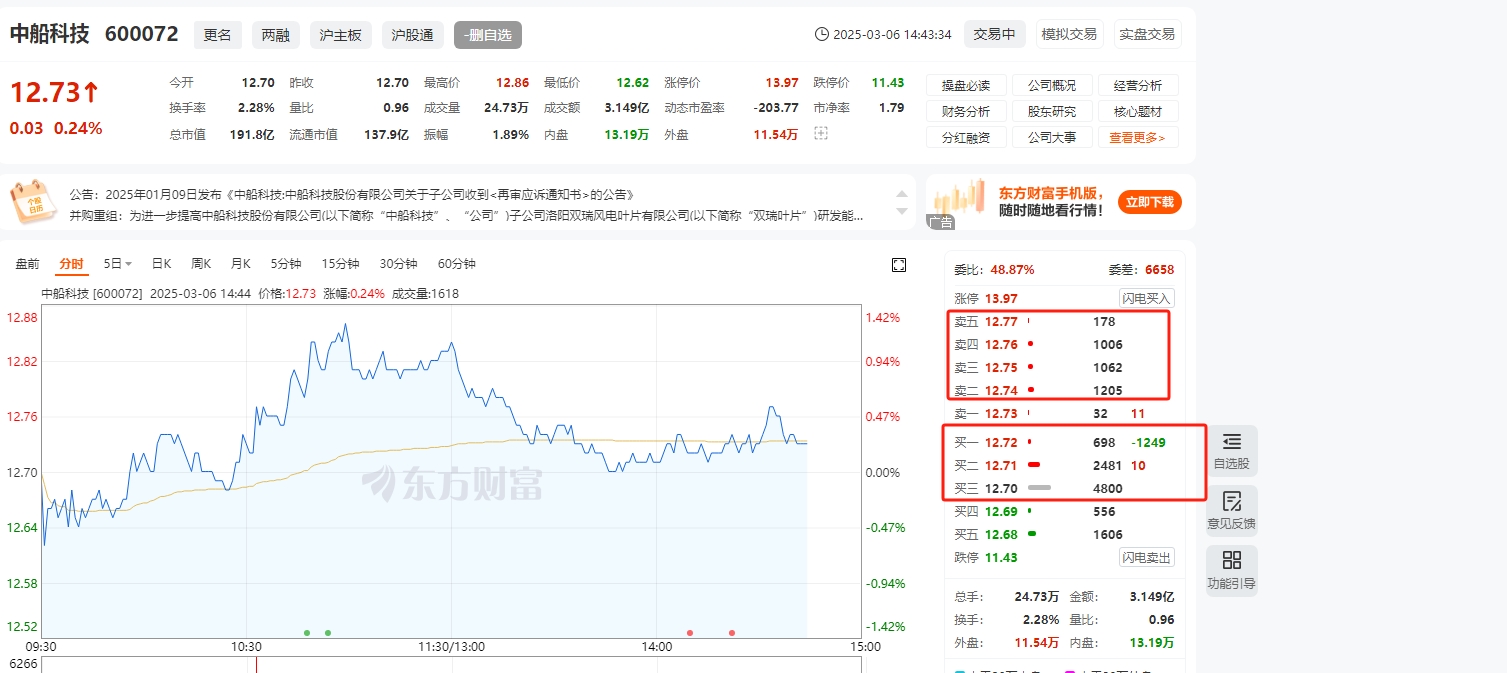This screenshot has height=673, width=1507.
Task: Click the 两融 tag button
Action: (275, 35)
